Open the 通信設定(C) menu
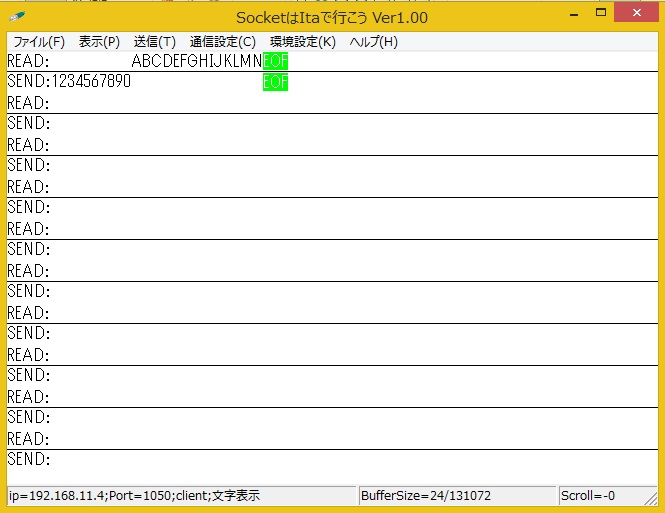The width and height of the screenshot is (665, 513). point(222,42)
